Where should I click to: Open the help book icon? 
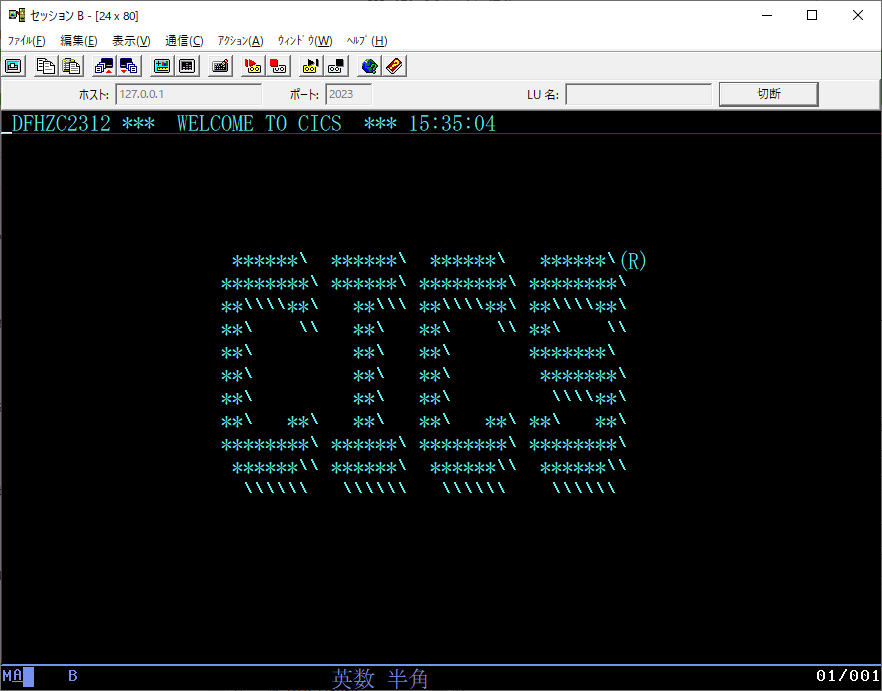[x=395, y=66]
